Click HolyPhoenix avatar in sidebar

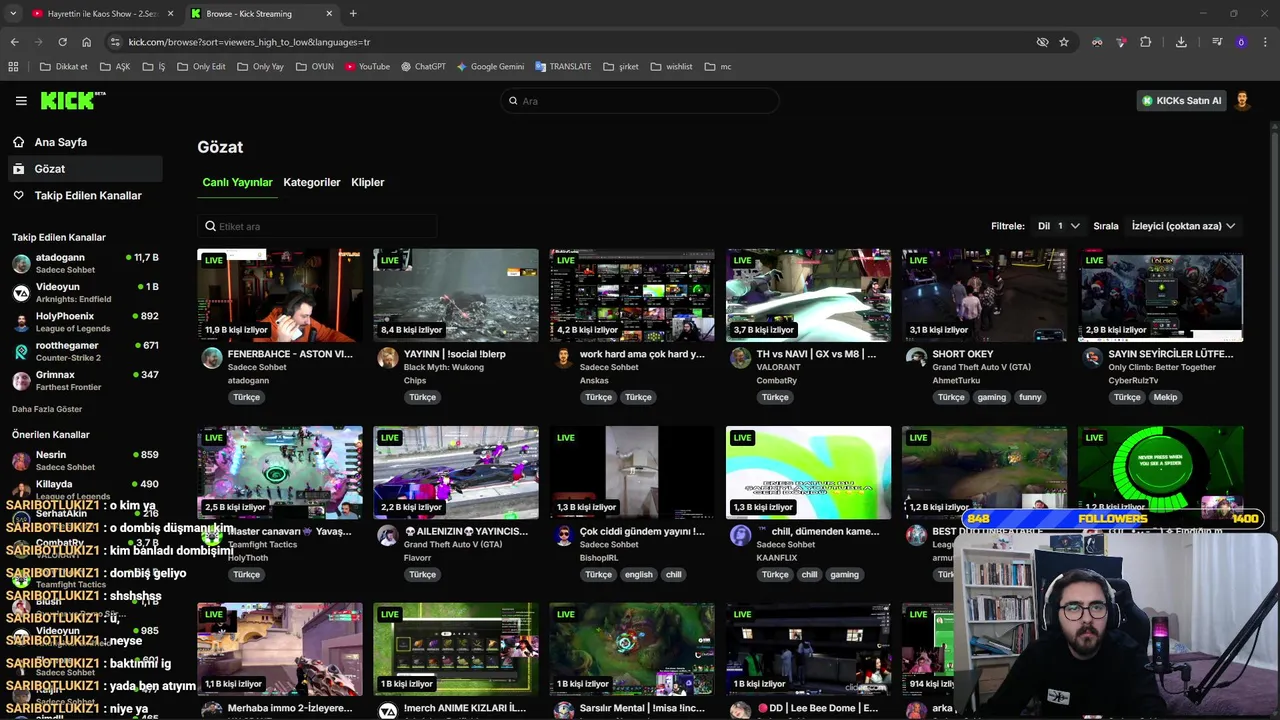click(x=21, y=322)
